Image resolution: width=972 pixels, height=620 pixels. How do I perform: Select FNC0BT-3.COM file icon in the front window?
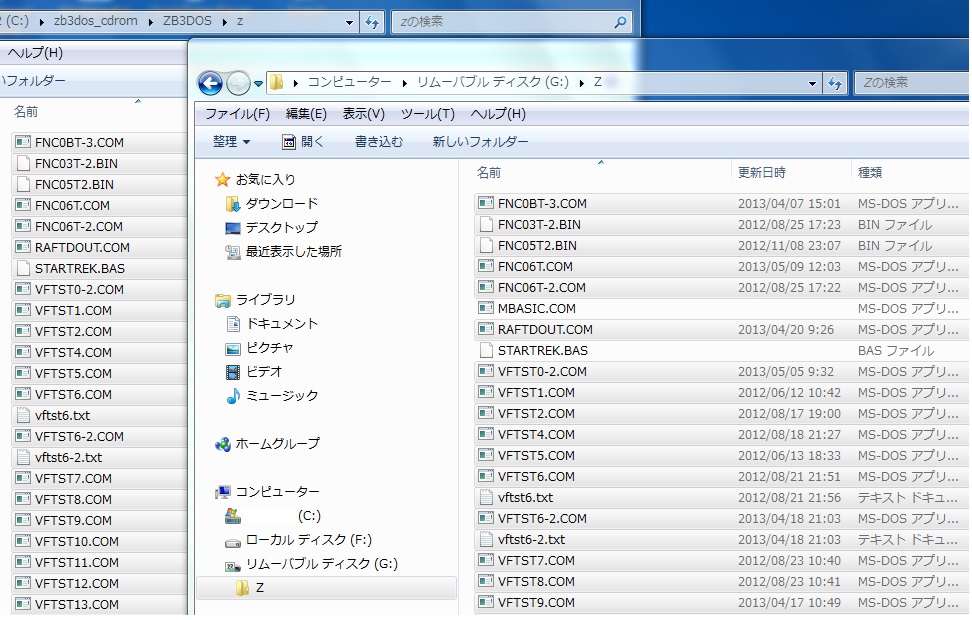[x=486, y=203]
